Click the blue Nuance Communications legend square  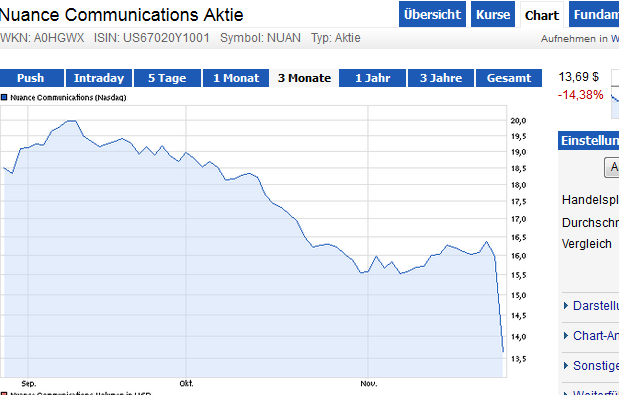[4, 97]
